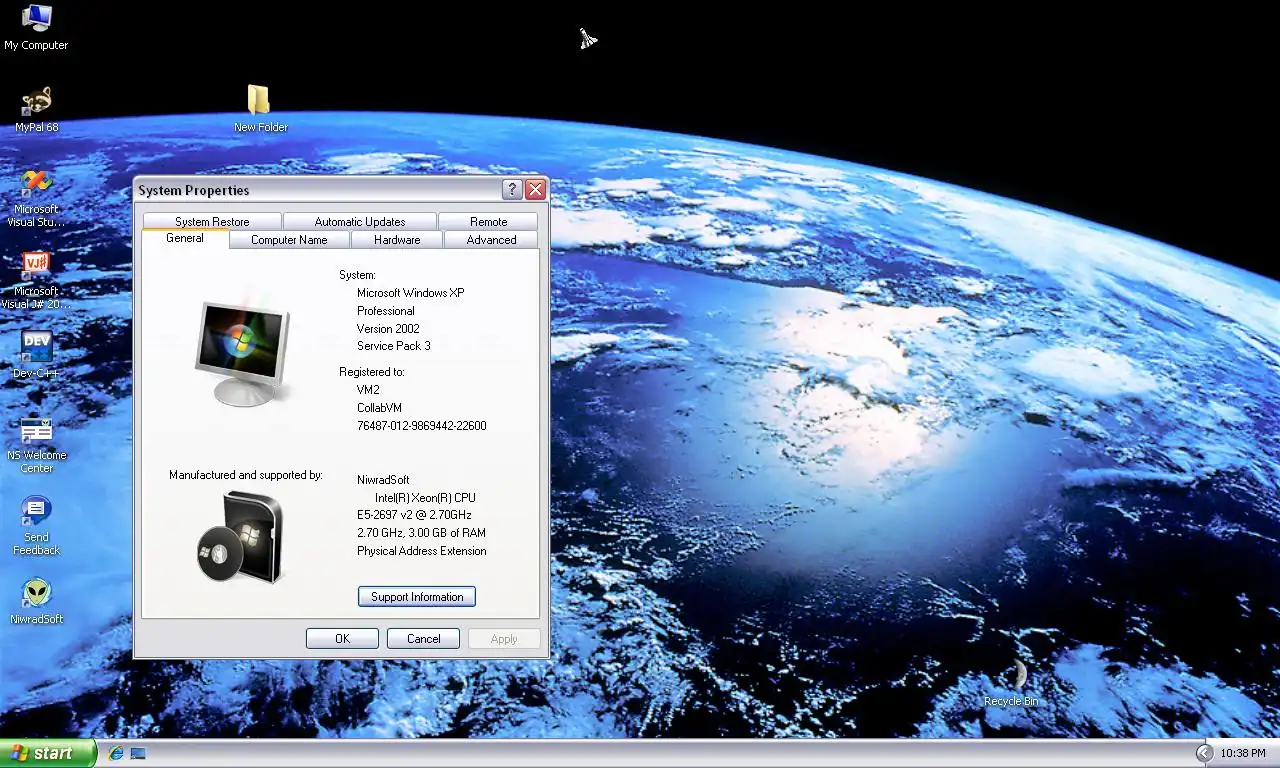Select the NiwradSoft alien icon
The height and width of the screenshot is (768, 1280).
click(x=36, y=601)
